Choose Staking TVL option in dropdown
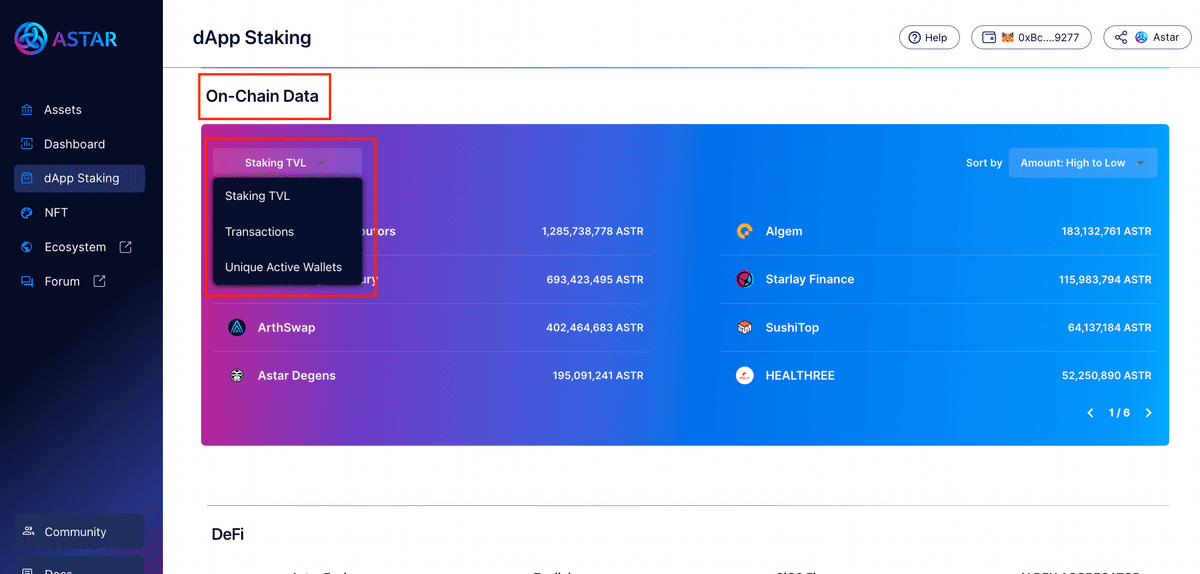Screen dimensions: 1200x574 point(287,196)
